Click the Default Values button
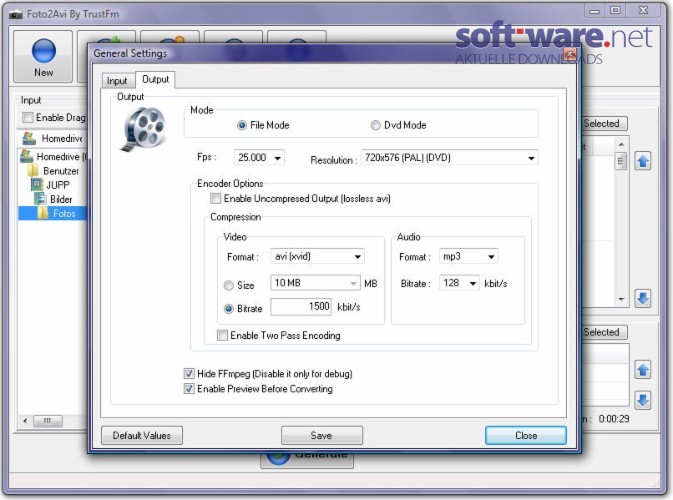This screenshot has width=673, height=500. (142, 435)
